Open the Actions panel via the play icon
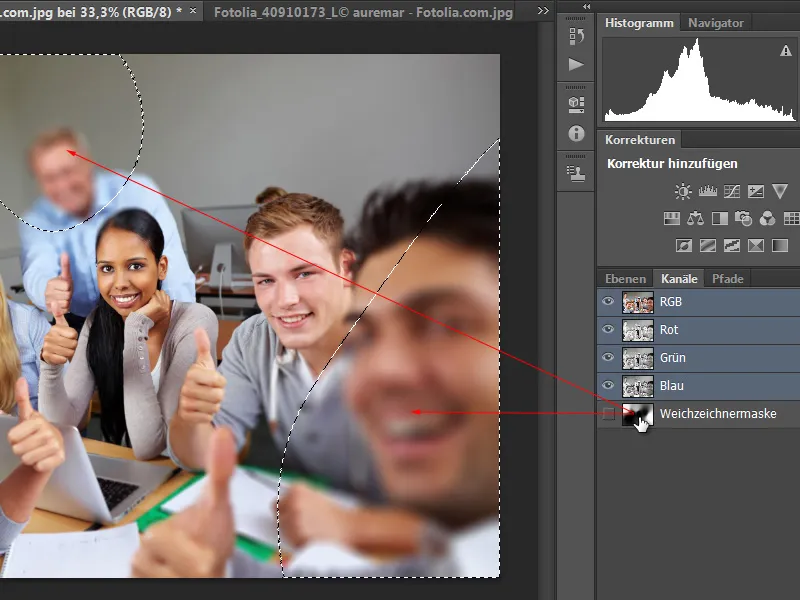Viewport: 800px width, 600px height. pos(574,64)
